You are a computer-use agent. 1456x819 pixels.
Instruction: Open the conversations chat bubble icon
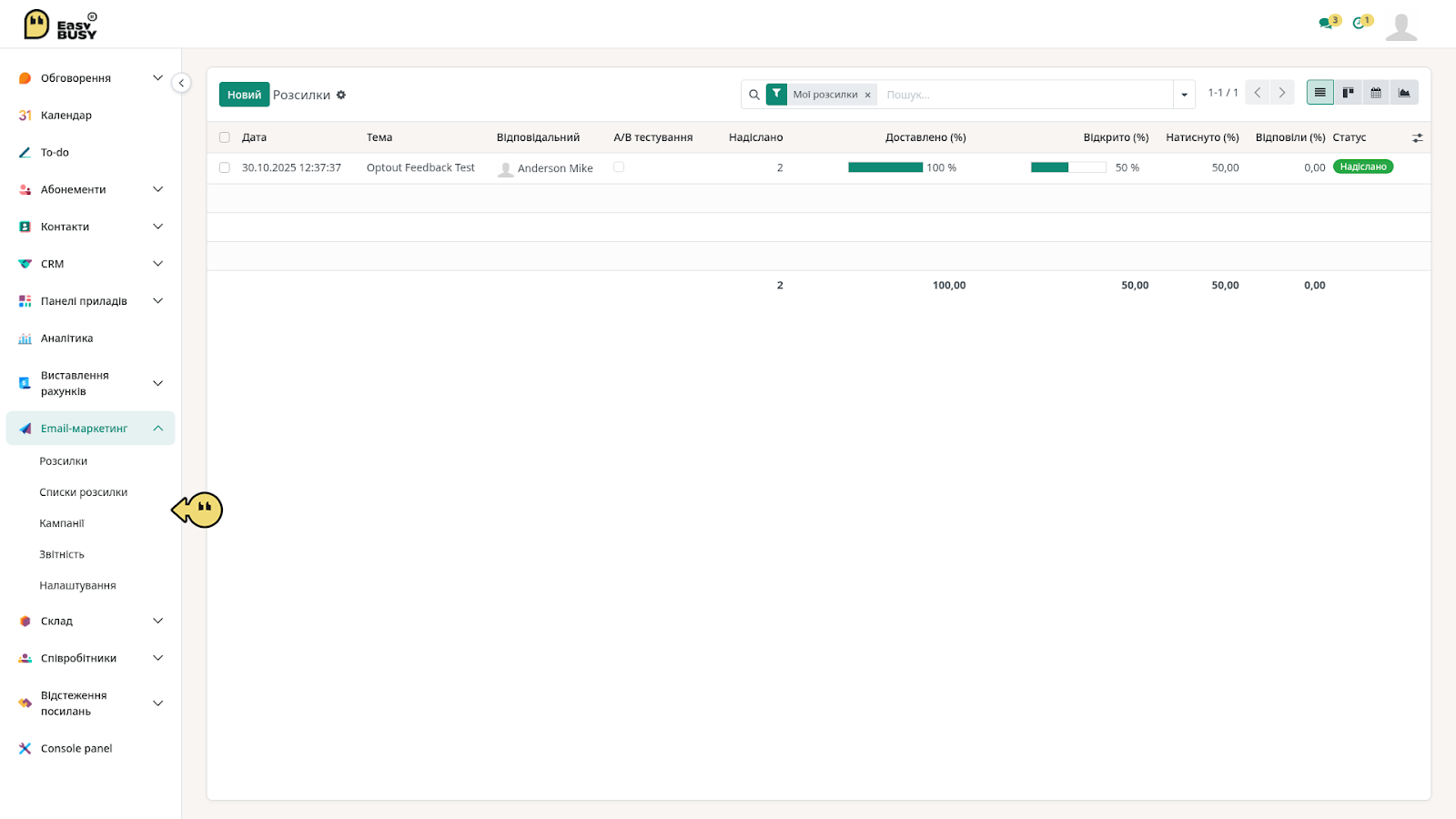pyautogui.click(x=1326, y=24)
